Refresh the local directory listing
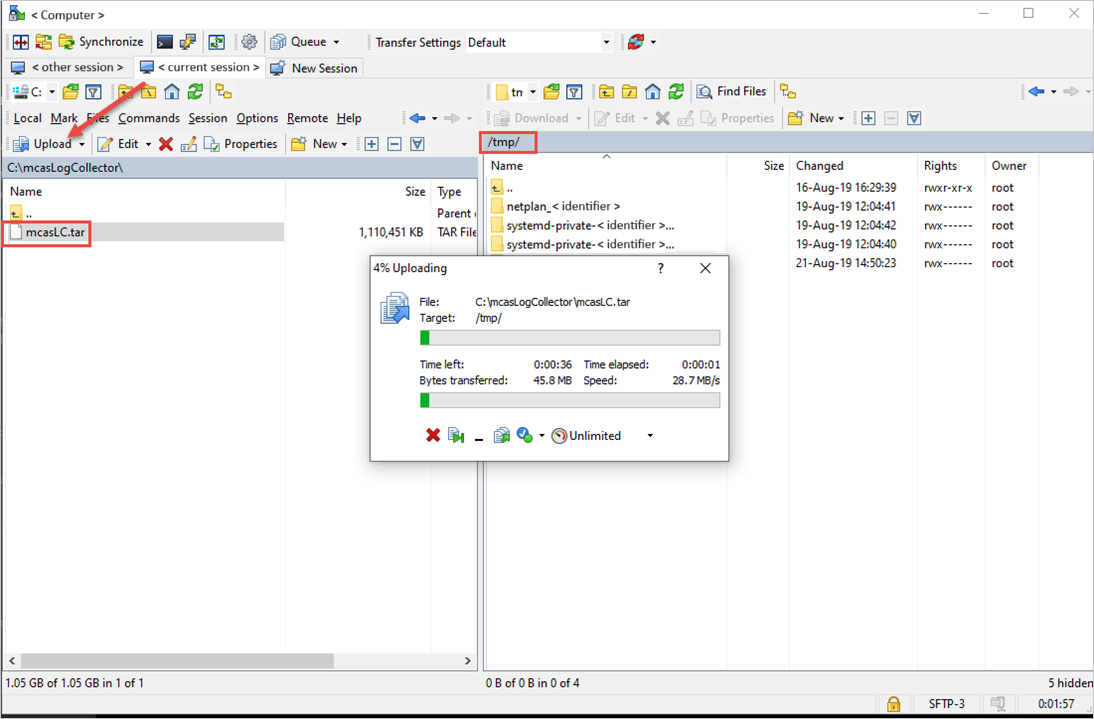This screenshot has width=1094, height=719. 196,91
